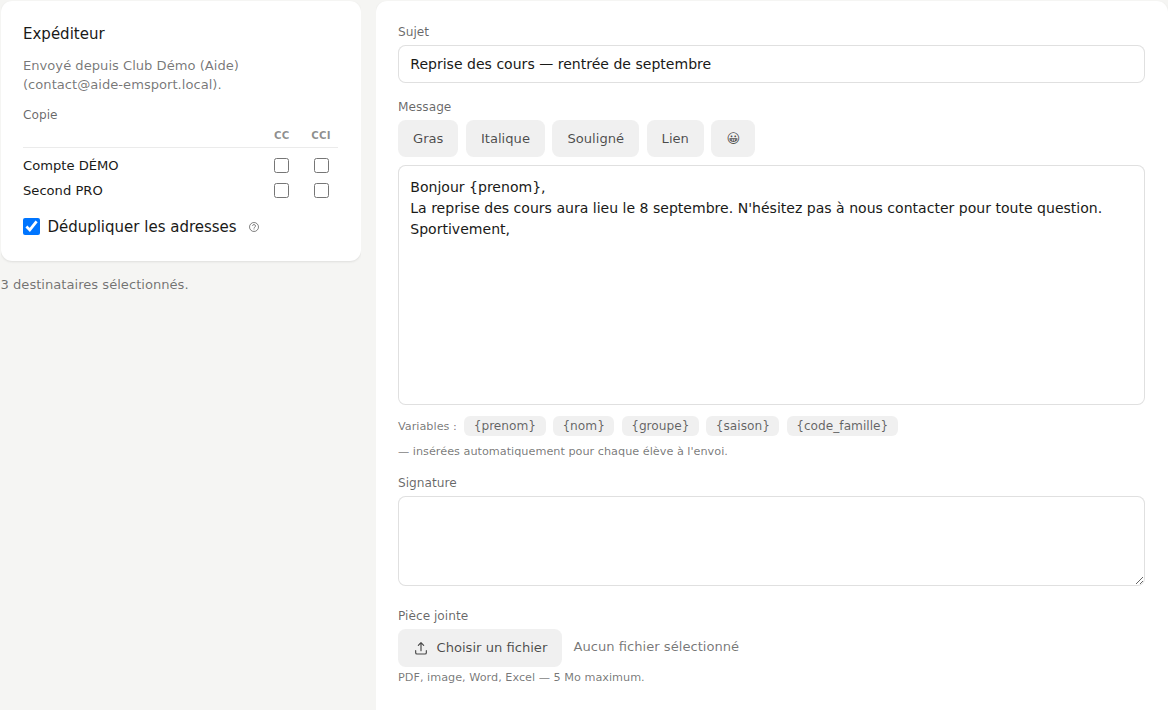Insert the {prenom} variable
1168x710 pixels.
(505, 425)
